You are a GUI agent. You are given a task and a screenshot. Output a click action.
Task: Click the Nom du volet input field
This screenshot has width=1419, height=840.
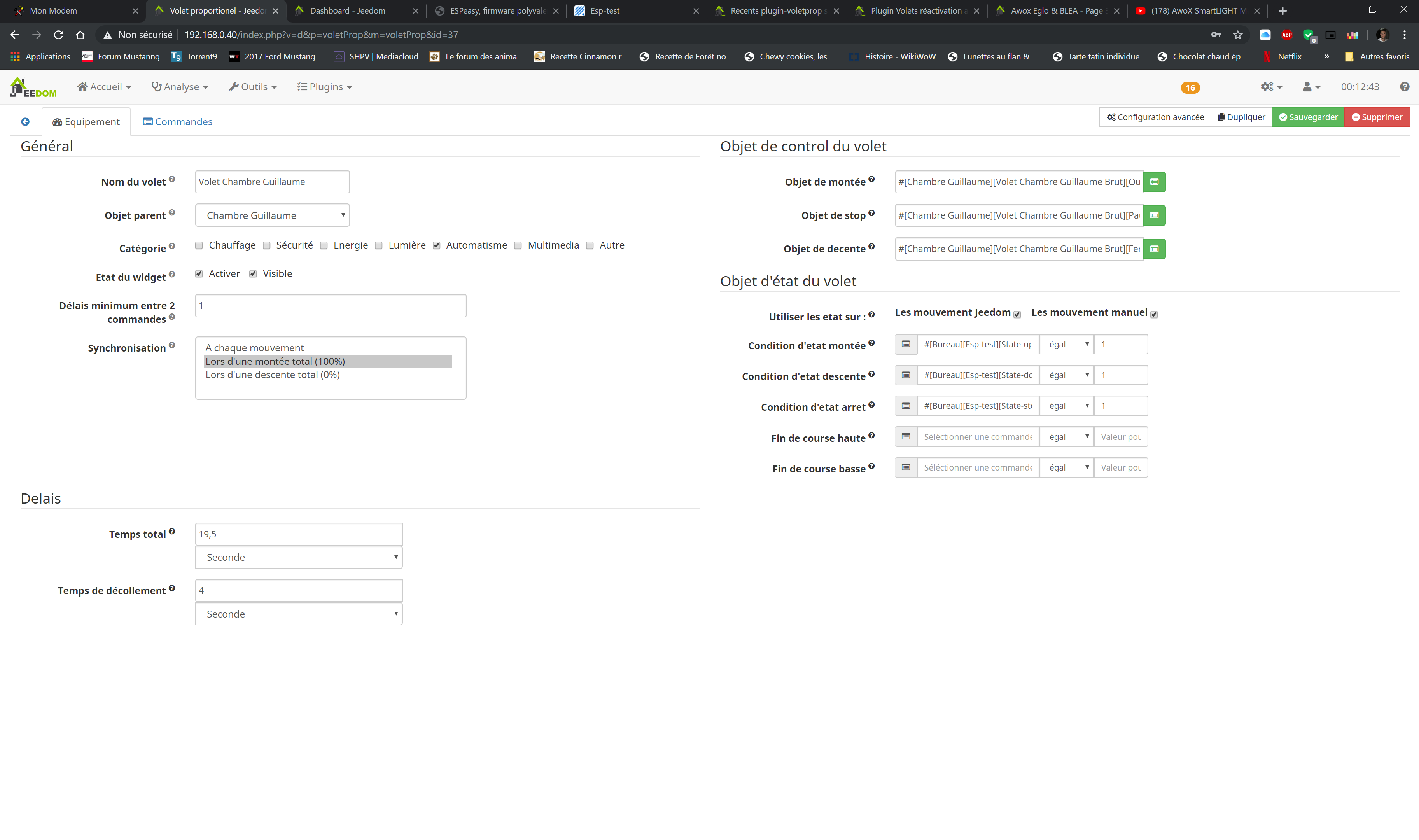click(x=272, y=182)
